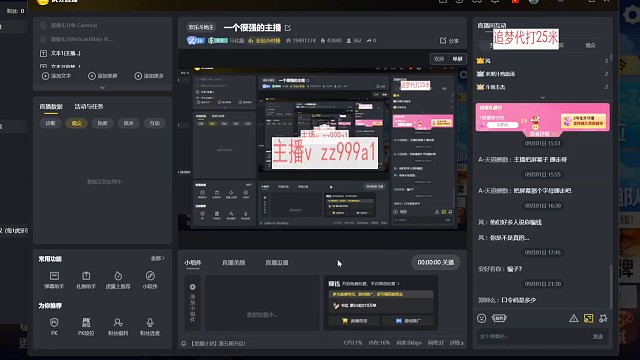Open the 弹幕助手 tool

pos(54,280)
